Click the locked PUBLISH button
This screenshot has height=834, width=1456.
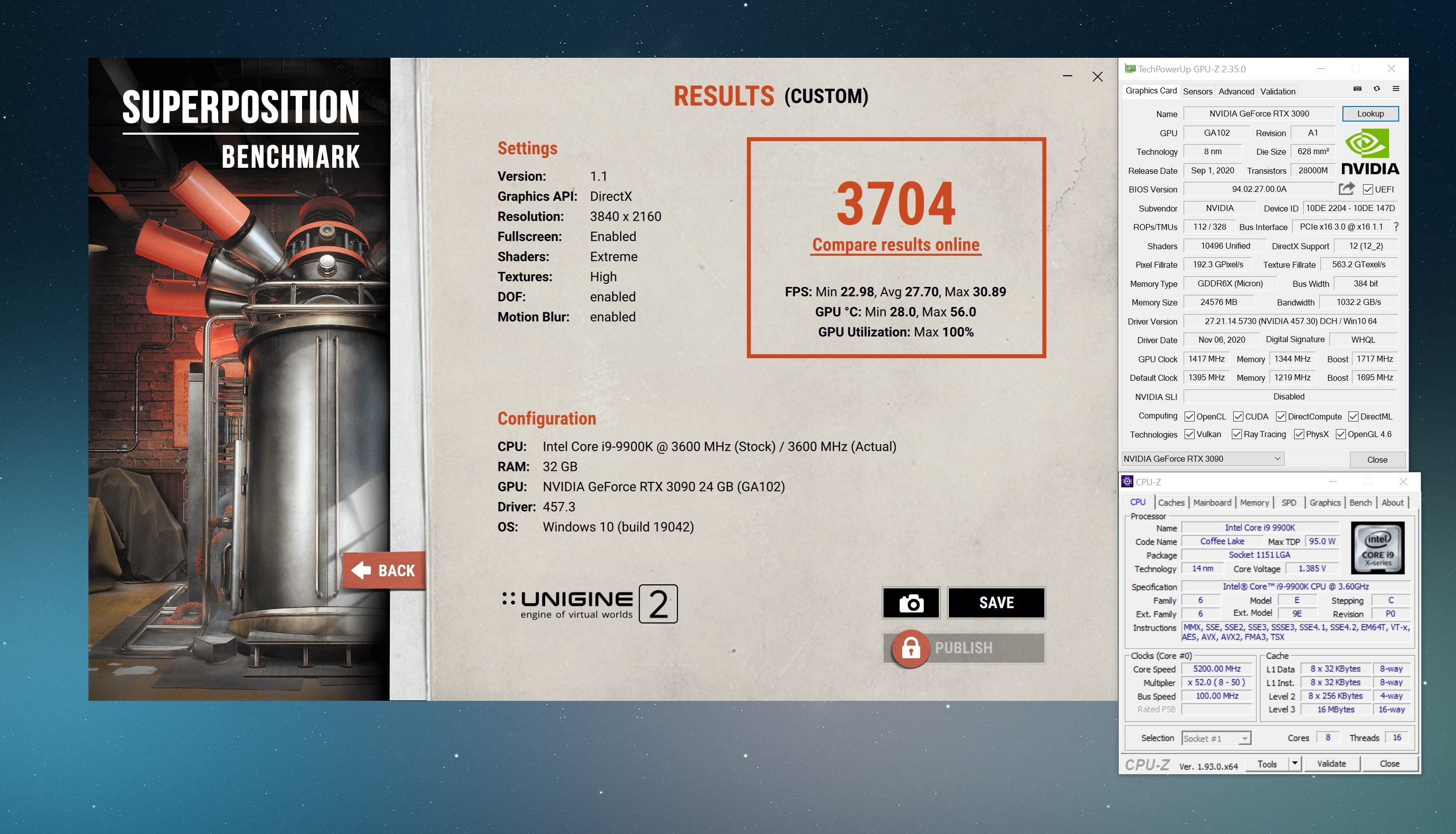tap(964, 648)
